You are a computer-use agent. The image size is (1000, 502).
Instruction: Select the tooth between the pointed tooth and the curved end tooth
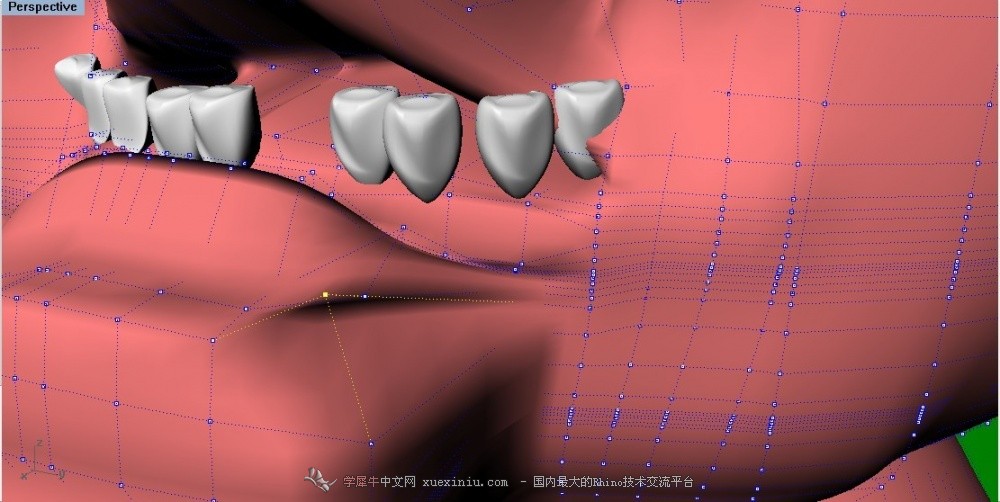click(513, 142)
